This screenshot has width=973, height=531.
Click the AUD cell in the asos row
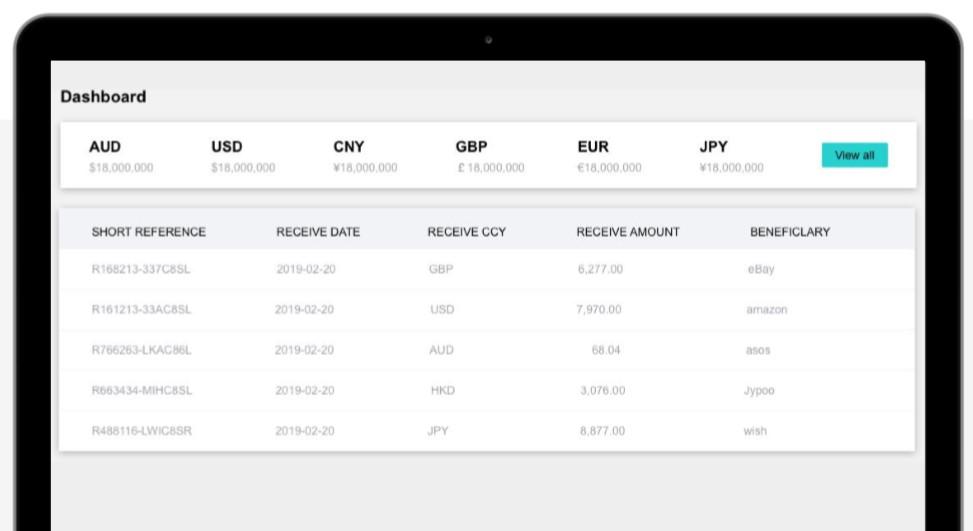pos(441,350)
